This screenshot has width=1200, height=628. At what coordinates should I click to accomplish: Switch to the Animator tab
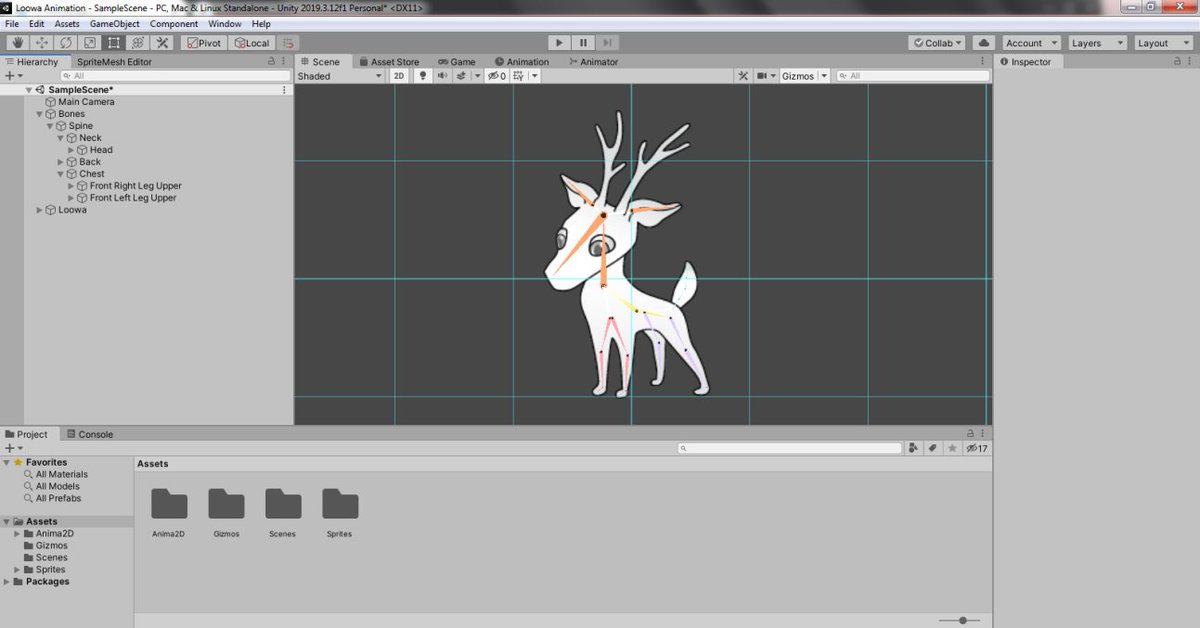(593, 62)
